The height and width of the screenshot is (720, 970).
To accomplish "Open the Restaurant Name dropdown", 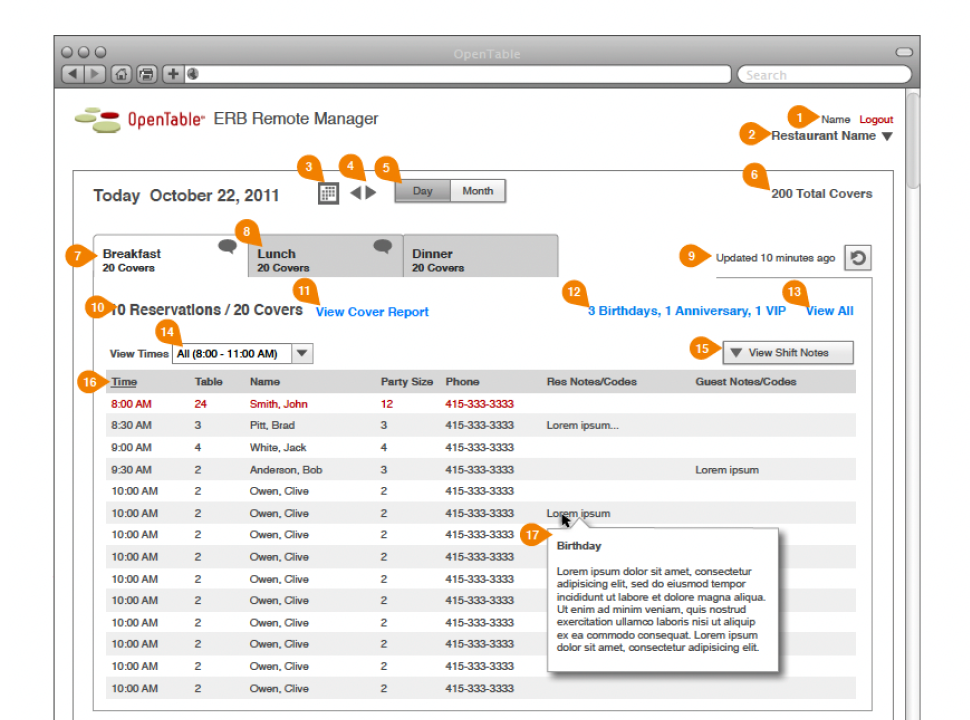I will pos(886,137).
